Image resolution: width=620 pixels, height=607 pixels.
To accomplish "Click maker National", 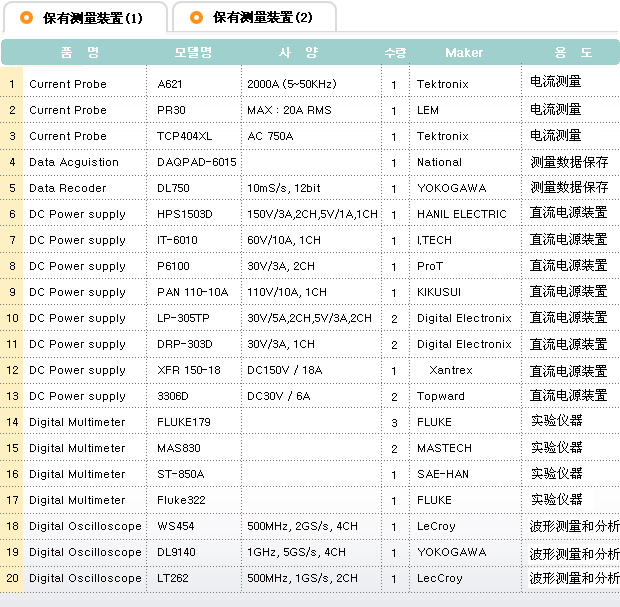I will click(439, 162).
